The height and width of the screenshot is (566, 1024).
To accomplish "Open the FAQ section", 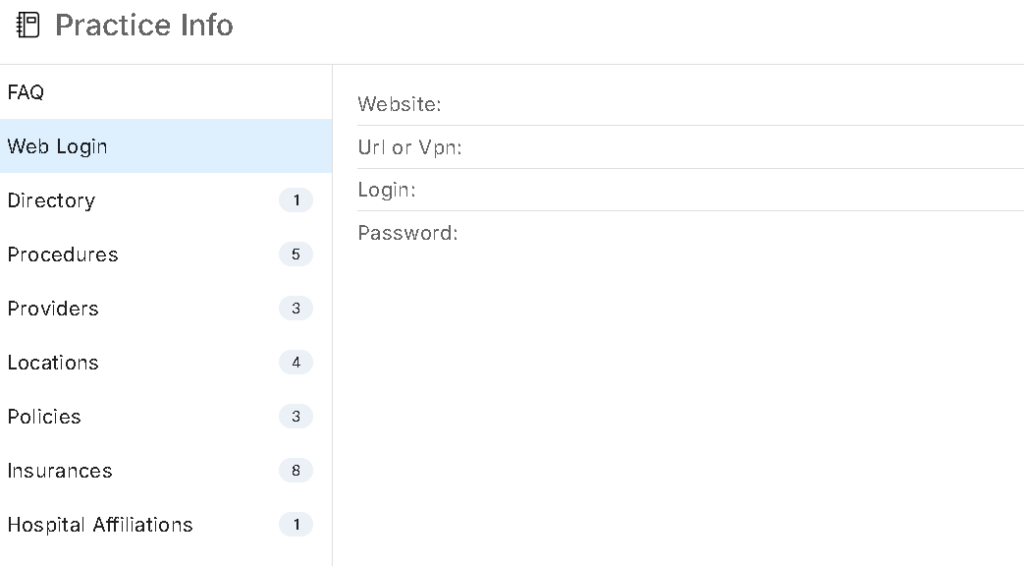I will pyautogui.click(x=166, y=92).
